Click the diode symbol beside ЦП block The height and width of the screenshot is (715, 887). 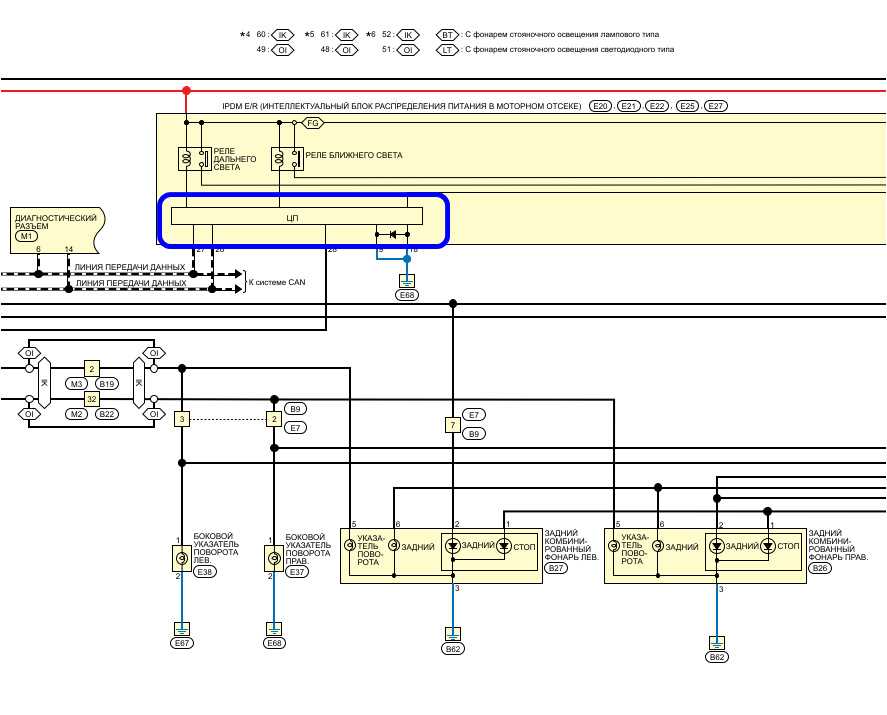pyautogui.click(x=393, y=234)
